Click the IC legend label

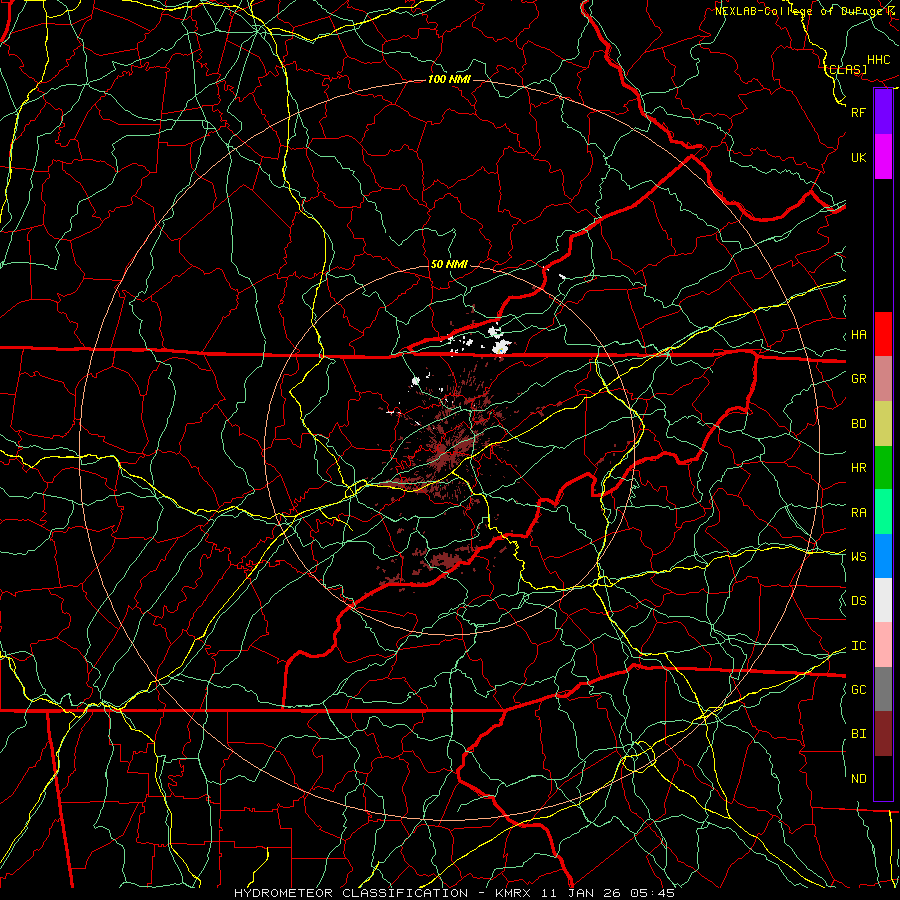click(858, 646)
